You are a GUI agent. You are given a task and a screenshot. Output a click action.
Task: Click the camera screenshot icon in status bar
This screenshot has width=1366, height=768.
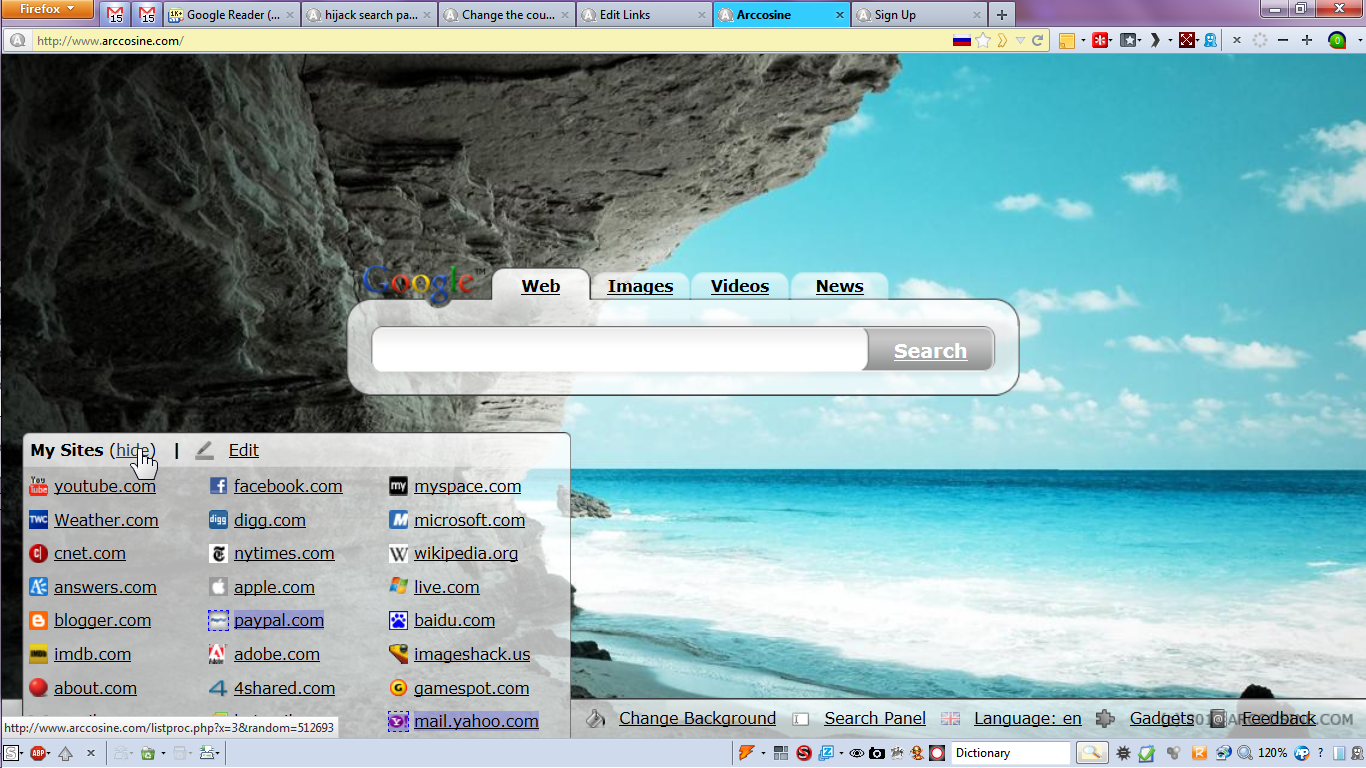[877, 753]
